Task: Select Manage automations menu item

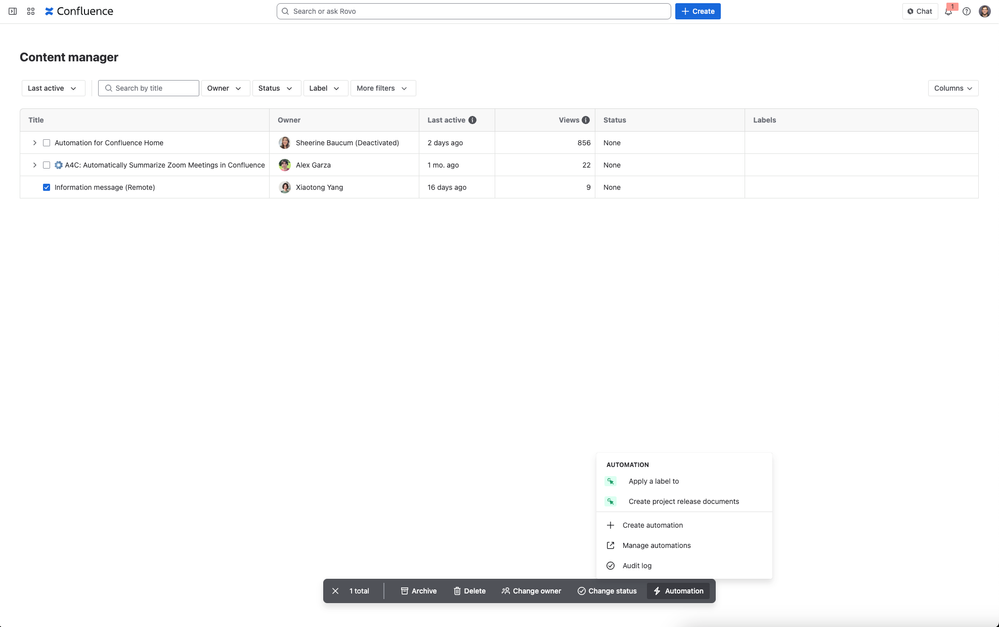Action: point(684,545)
